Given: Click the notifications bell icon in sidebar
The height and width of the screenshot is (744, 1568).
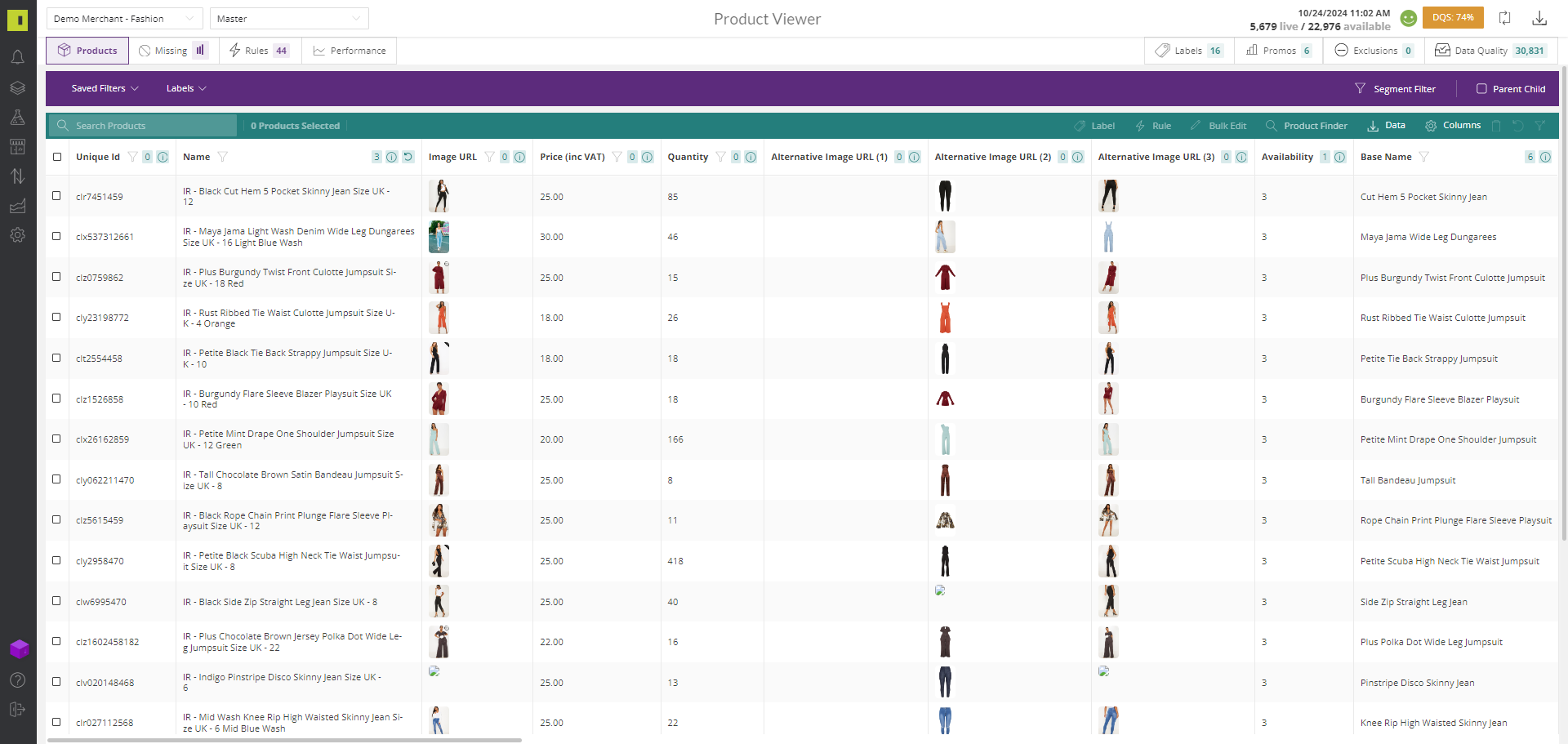Looking at the screenshot, I should tap(17, 57).
